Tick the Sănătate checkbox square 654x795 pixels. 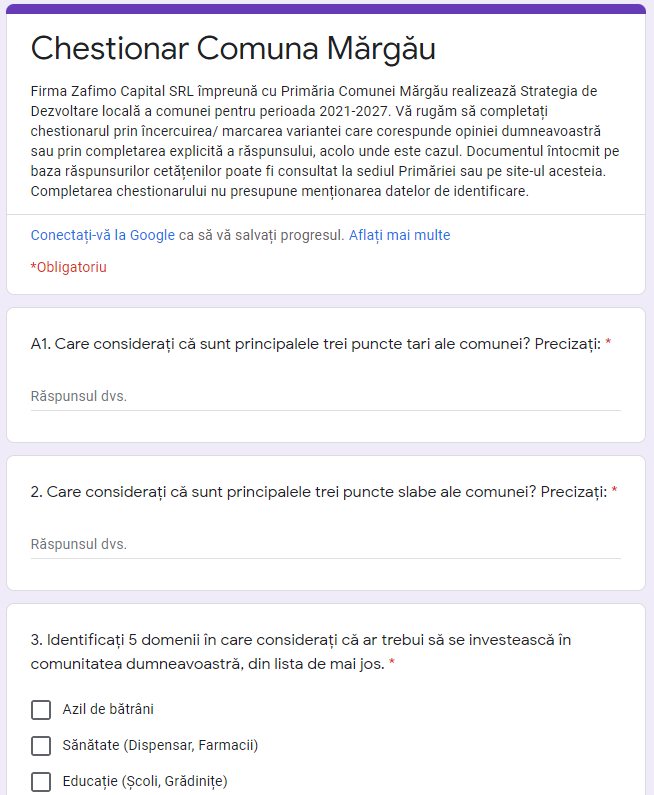(x=41, y=746)
